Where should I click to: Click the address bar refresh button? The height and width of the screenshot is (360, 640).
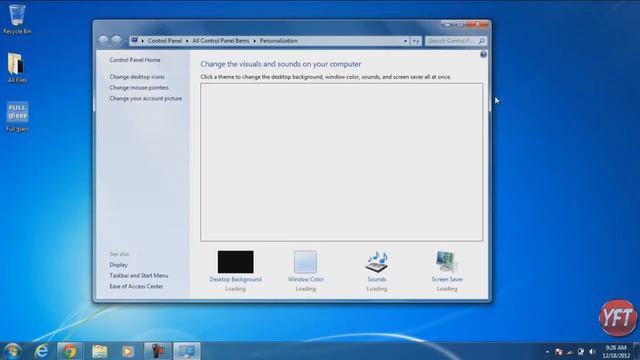[416, 41]
